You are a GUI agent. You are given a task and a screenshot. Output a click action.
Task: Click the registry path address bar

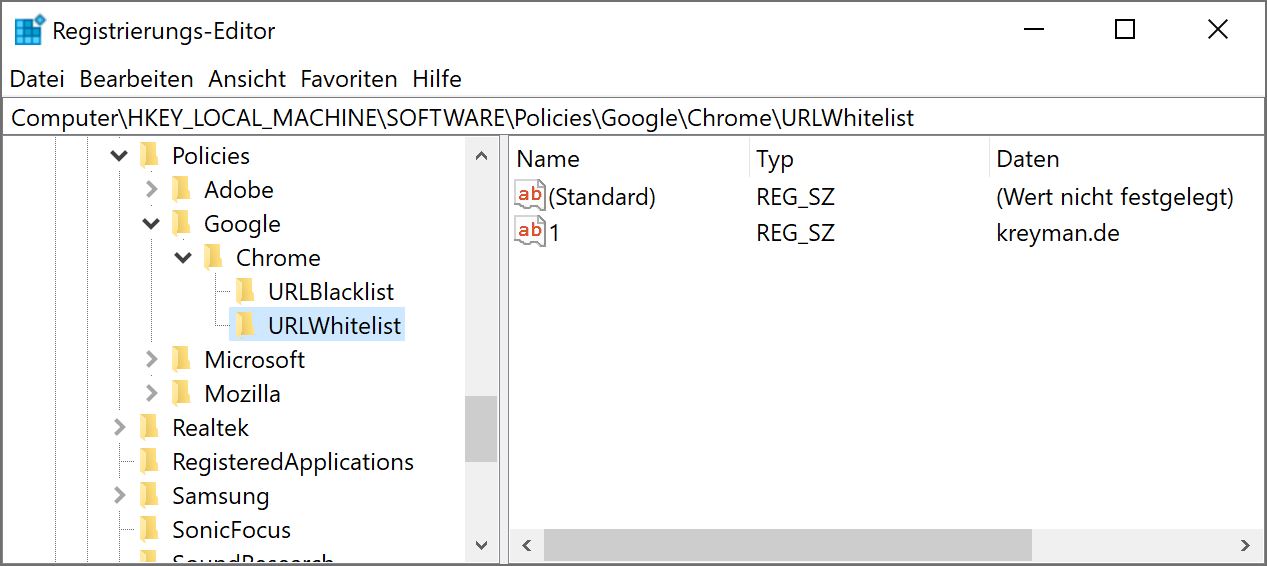(x=633, y=118)
